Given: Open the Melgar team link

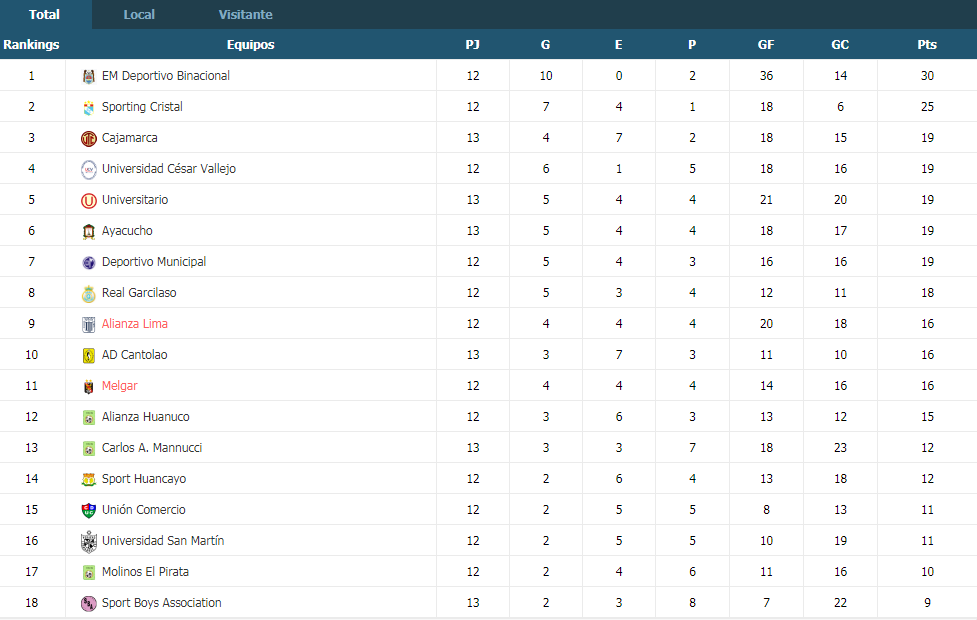Looking at the screenshot, I should (x=120, y=386).
